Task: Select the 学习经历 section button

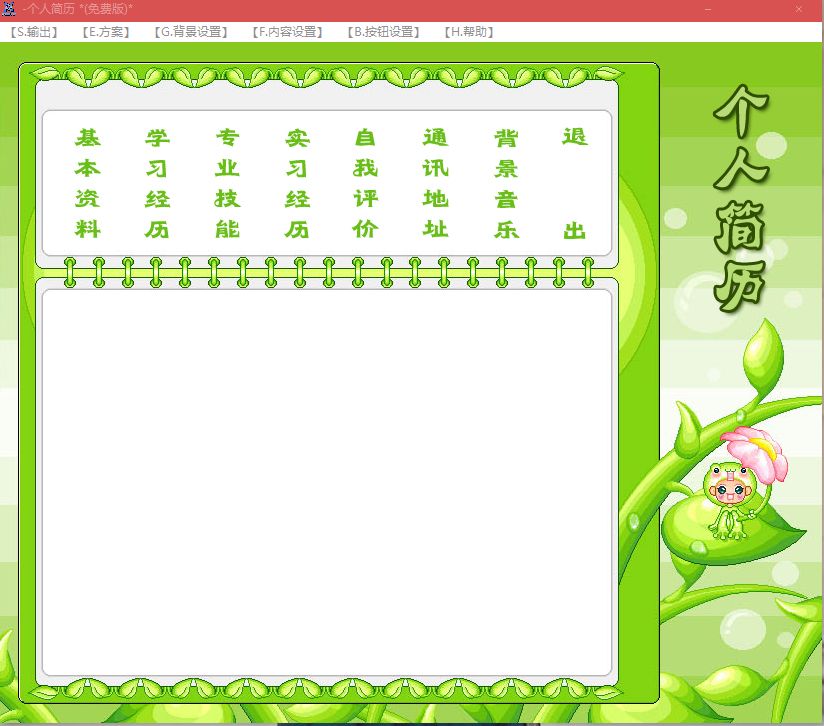Action: pos(157,183)
